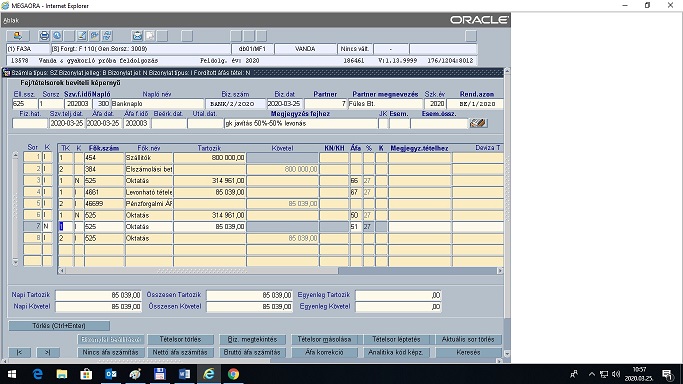Screen dimensions: 683x384
Task: Click the Megjegyzés fejhez field with 'gk javítás'
Action: [301, 124]
